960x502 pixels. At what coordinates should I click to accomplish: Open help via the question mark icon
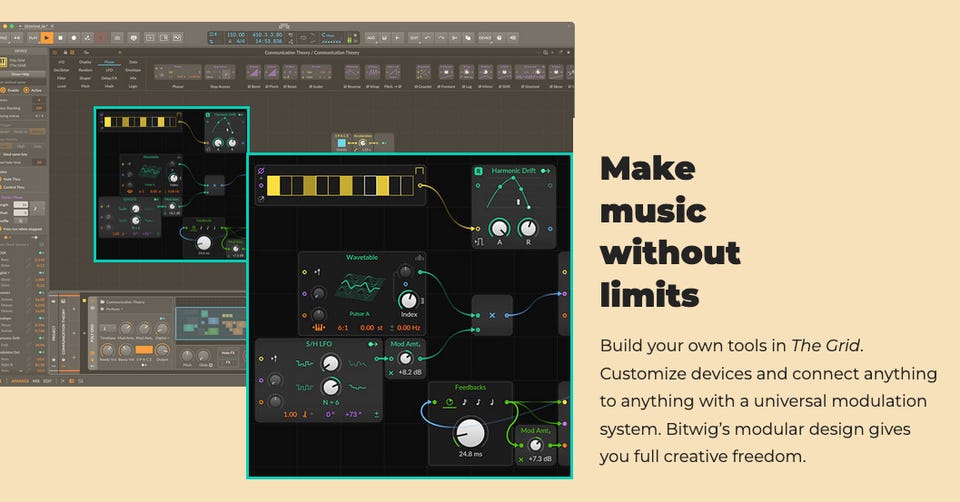tap(500, 37)
